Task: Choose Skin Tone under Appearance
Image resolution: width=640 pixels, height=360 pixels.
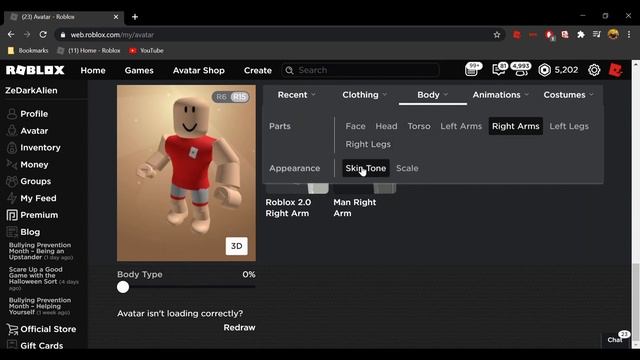Action: coord(366,168)
